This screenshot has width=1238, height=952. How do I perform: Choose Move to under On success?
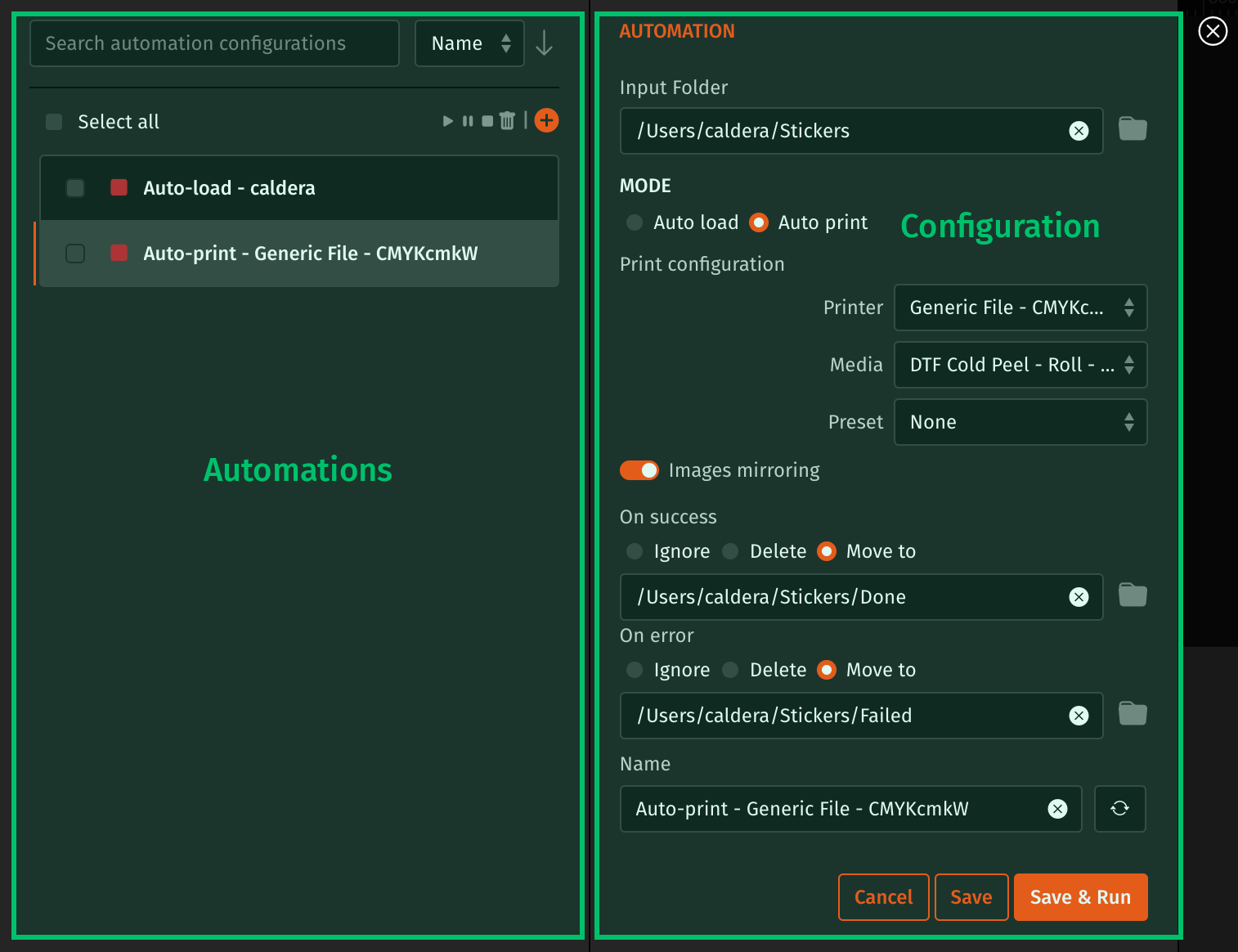pos(827,551)
